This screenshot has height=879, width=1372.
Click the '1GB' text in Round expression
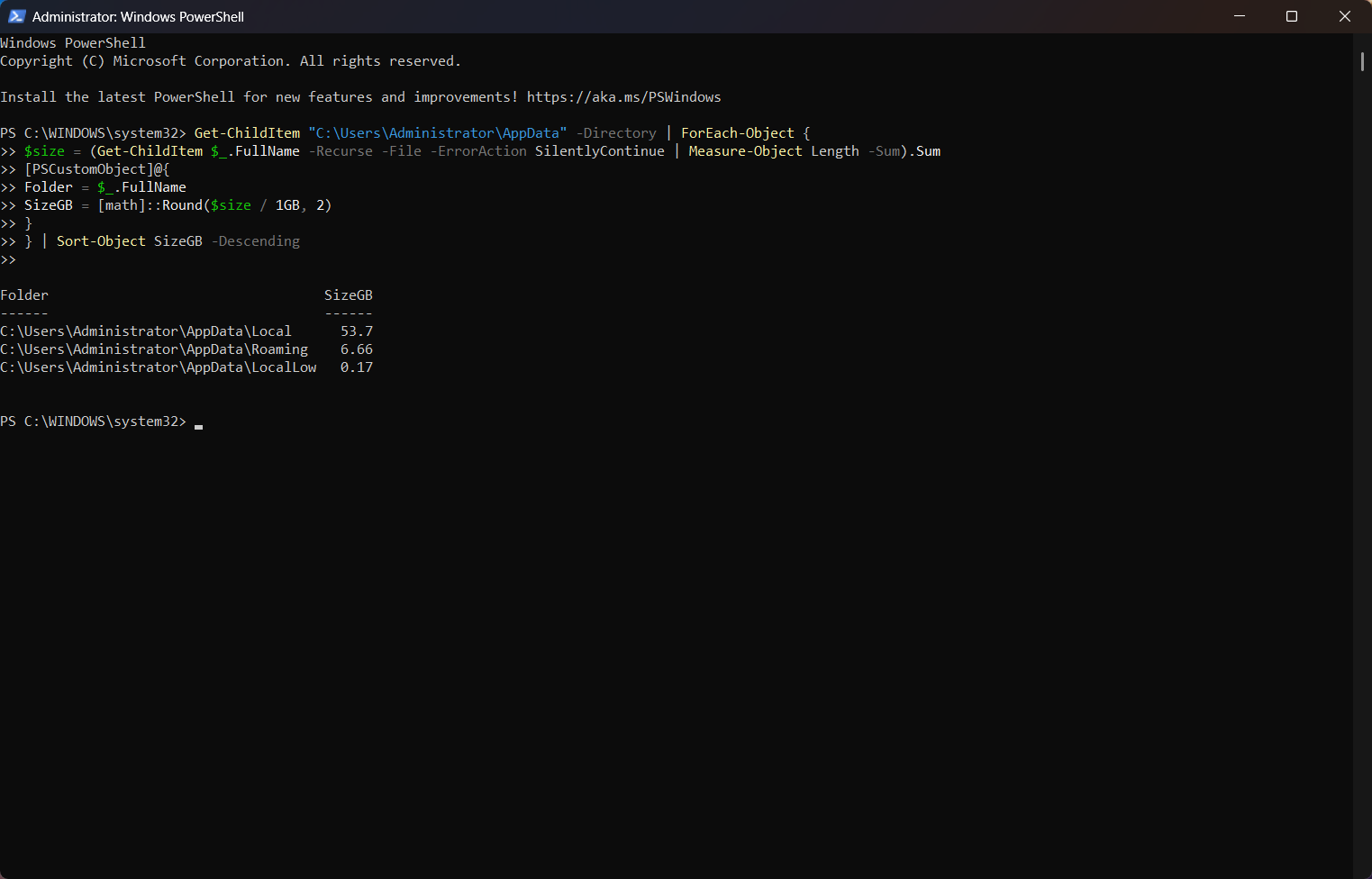tap(287, 205)
